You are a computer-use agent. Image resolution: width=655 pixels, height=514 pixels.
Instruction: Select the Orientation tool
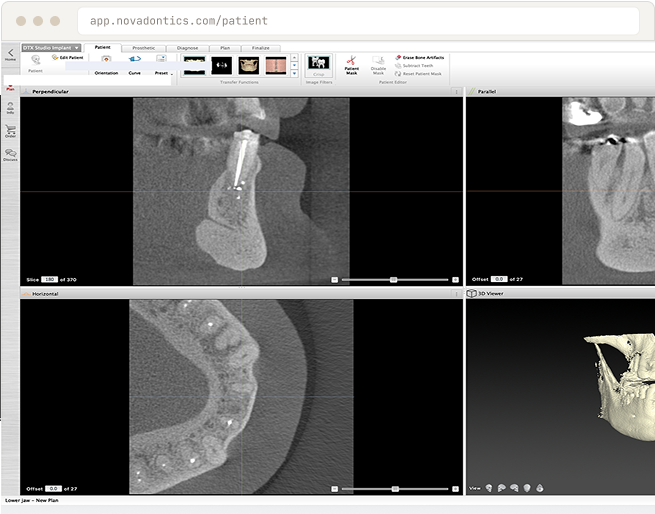pos(106,66)
